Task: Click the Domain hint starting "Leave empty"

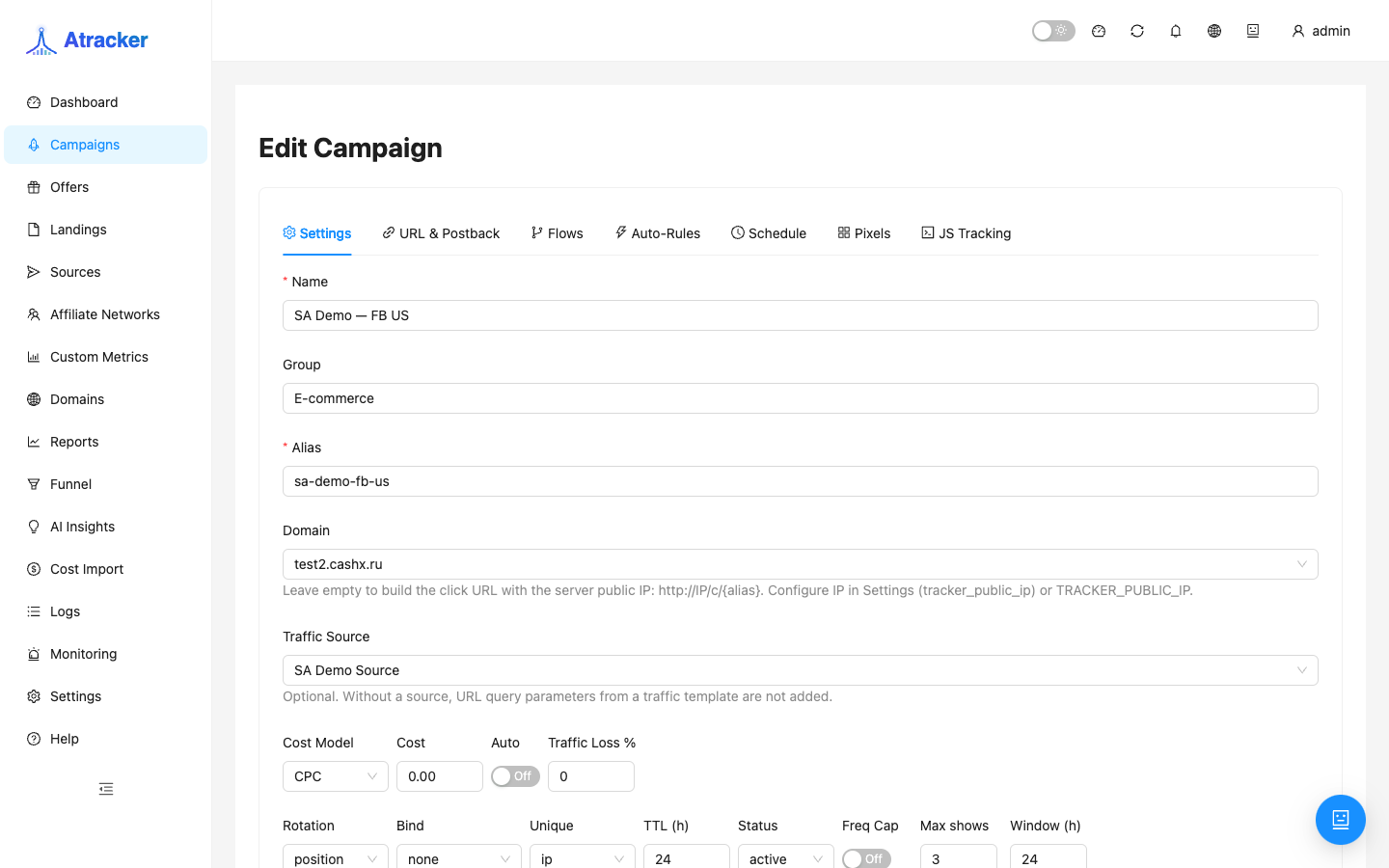Action: [738, 590]
